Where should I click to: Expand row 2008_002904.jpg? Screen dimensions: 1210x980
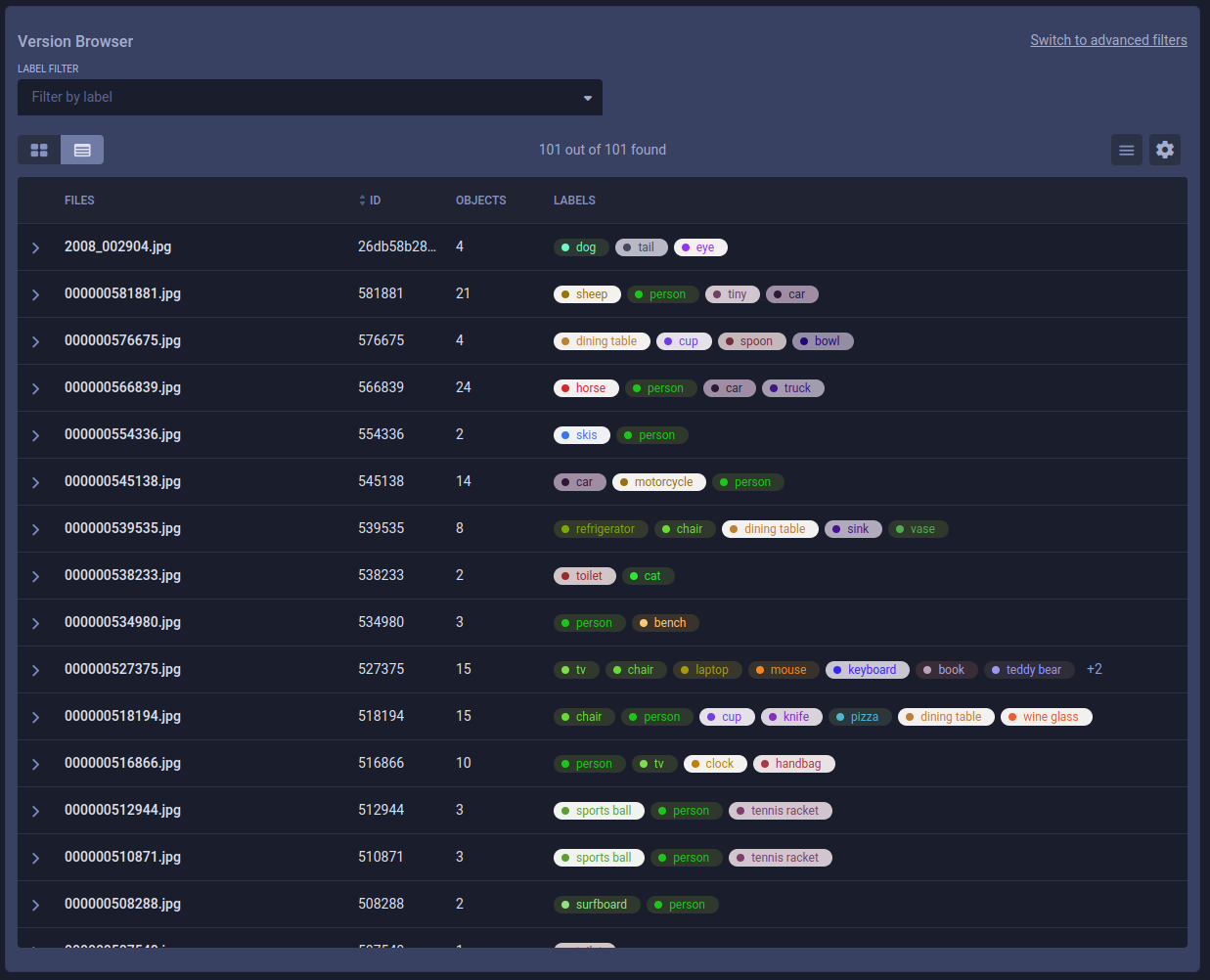(x=35, y=247)
